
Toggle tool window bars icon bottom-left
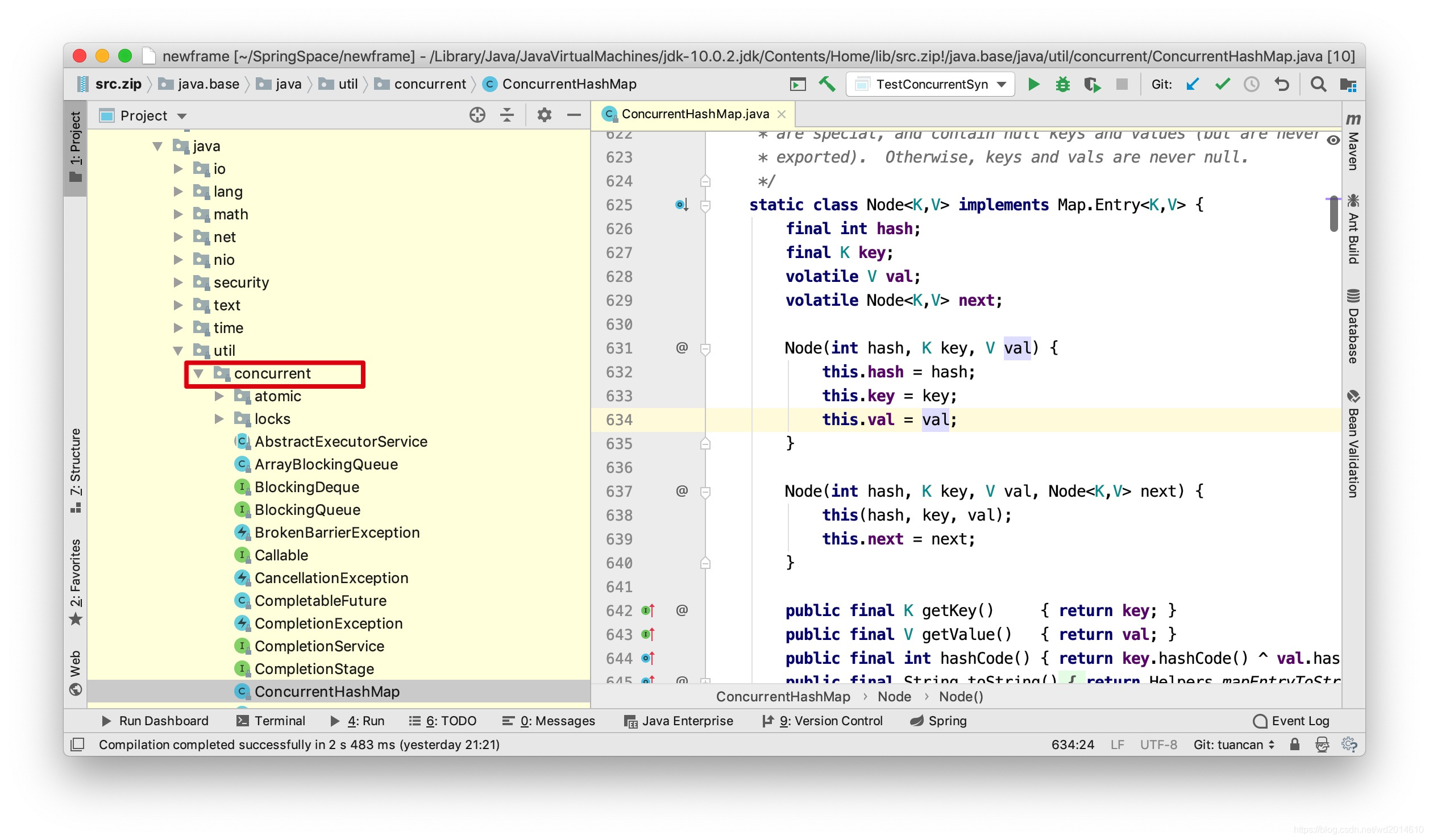(x=77, y=744)
